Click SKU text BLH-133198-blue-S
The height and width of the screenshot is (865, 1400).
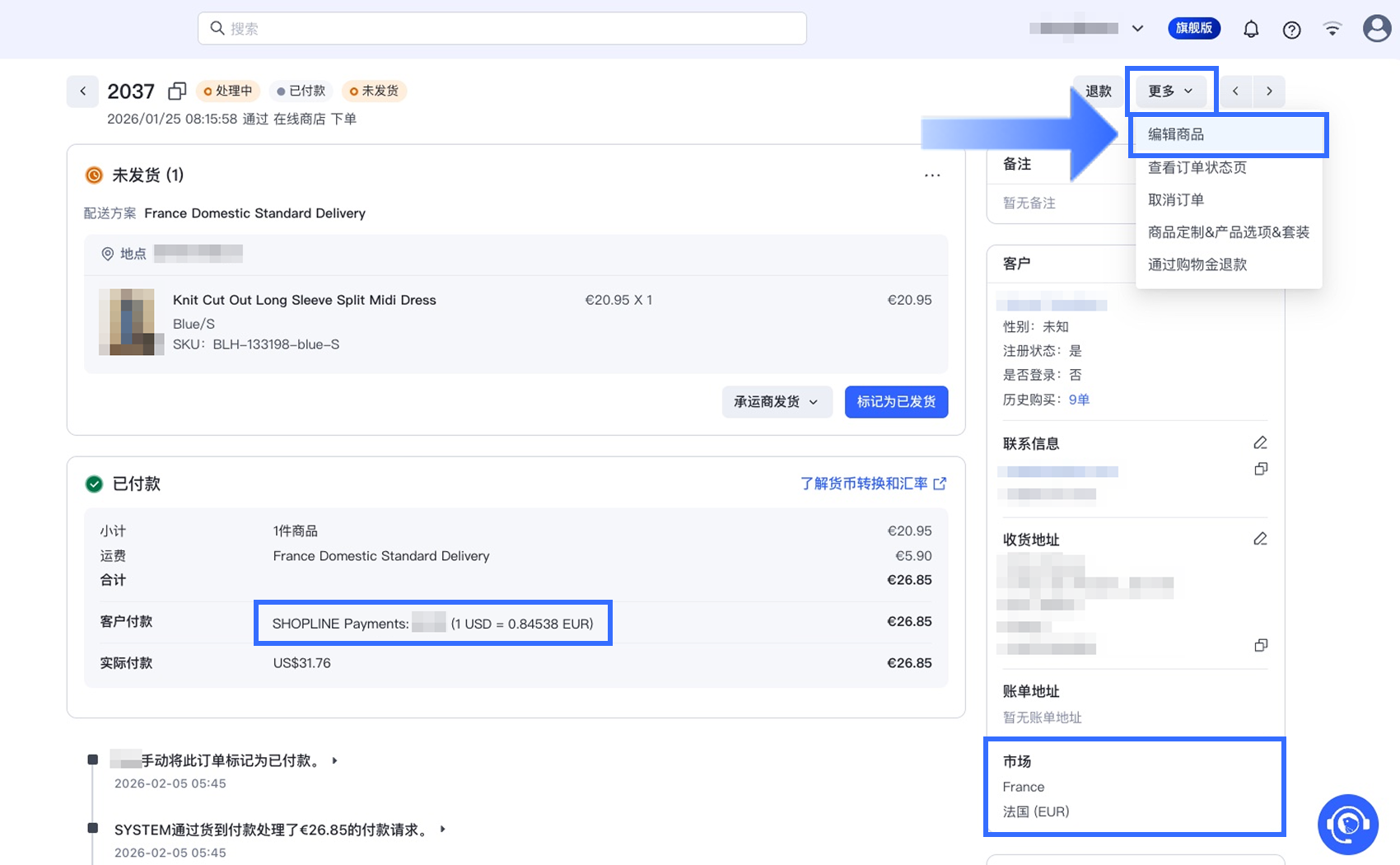(x=276, y=344)
